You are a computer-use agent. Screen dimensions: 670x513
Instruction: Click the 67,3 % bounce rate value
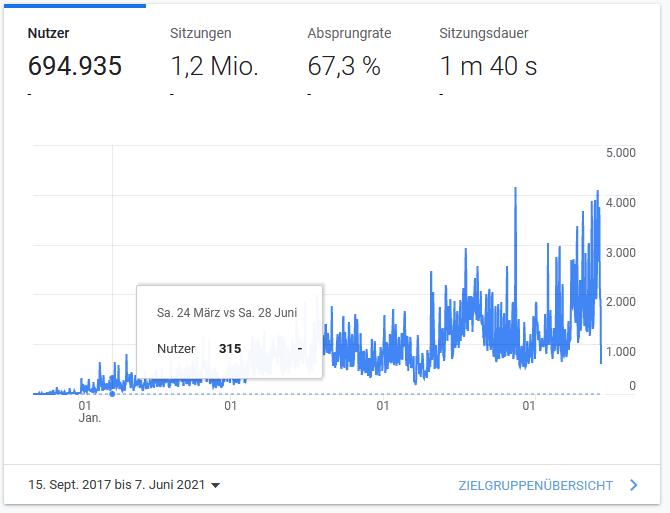[x=344, y=66]
